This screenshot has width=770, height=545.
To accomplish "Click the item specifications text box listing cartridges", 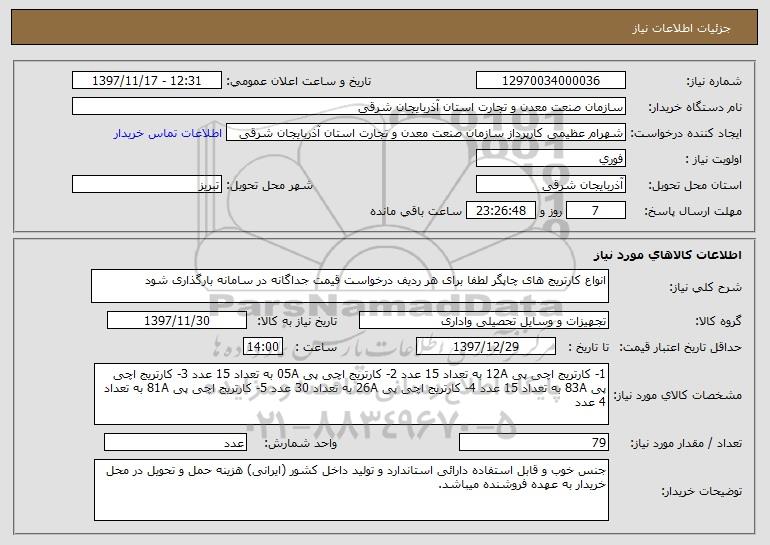I will click(351, 394).
